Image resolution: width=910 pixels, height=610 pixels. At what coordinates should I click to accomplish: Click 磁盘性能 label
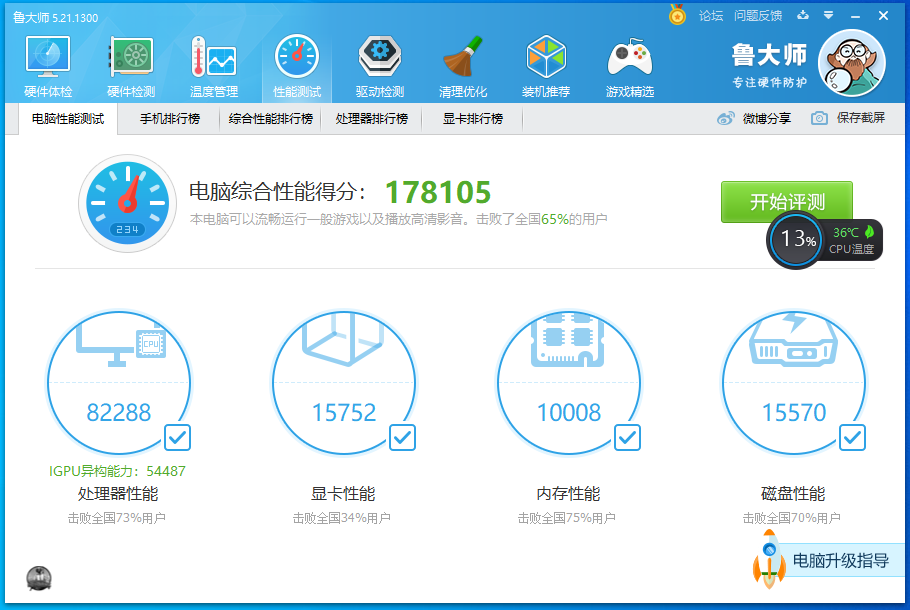[x=793, y=494]
